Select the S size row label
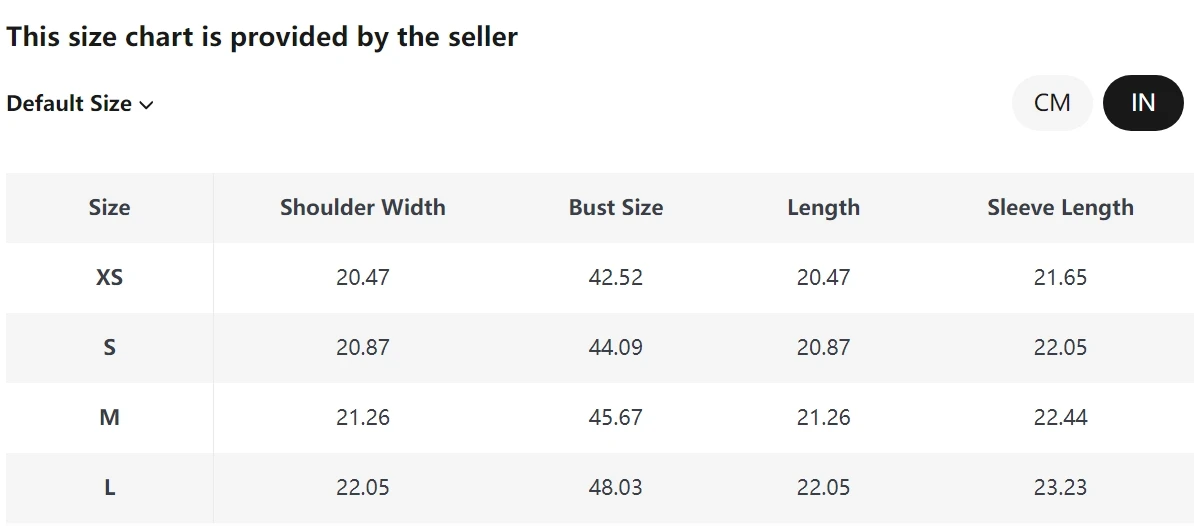Screen dimensions: 1194x526 coord(109,348)
